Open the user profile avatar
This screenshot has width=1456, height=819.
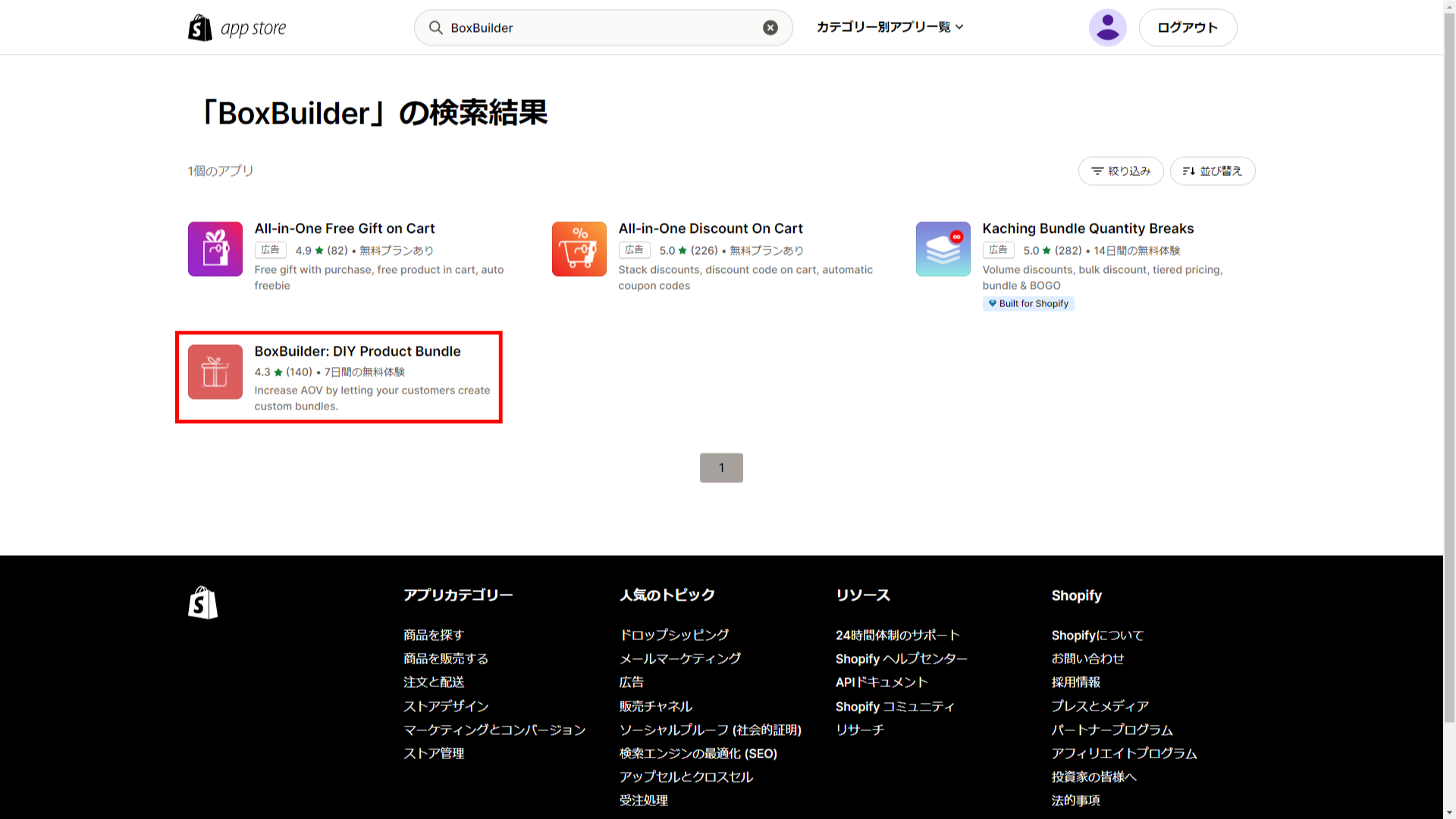click(x=1107, y=28)
